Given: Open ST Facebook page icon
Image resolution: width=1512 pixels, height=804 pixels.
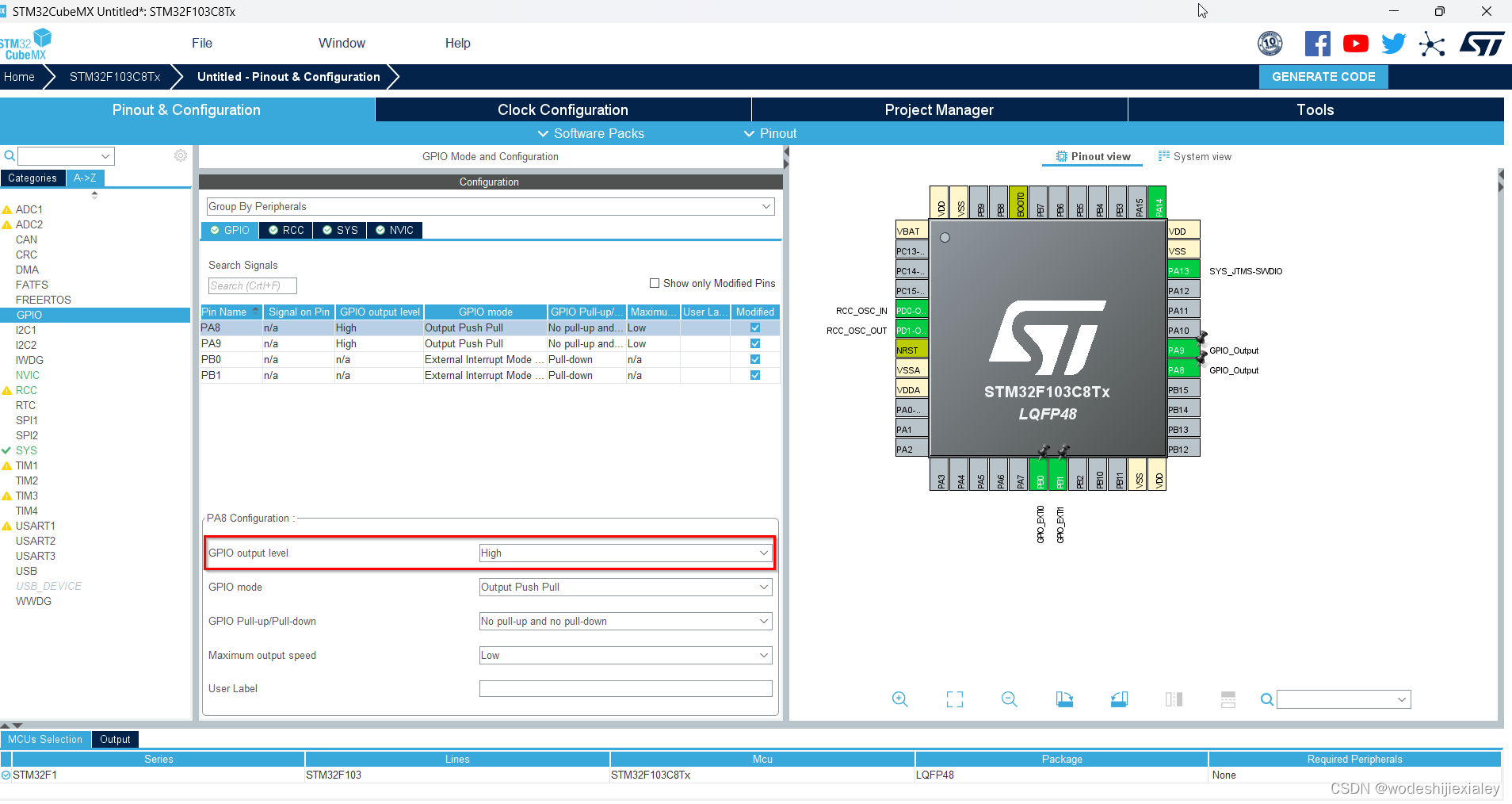Looking at the screenshot, I should tap(1318, 44).
